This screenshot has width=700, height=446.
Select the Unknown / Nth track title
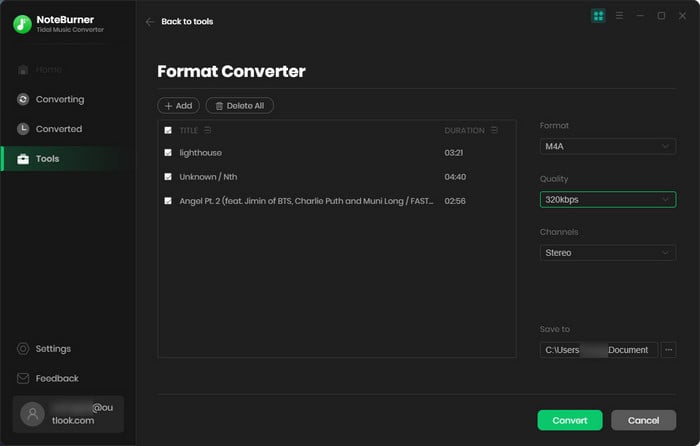coord(208,177)
